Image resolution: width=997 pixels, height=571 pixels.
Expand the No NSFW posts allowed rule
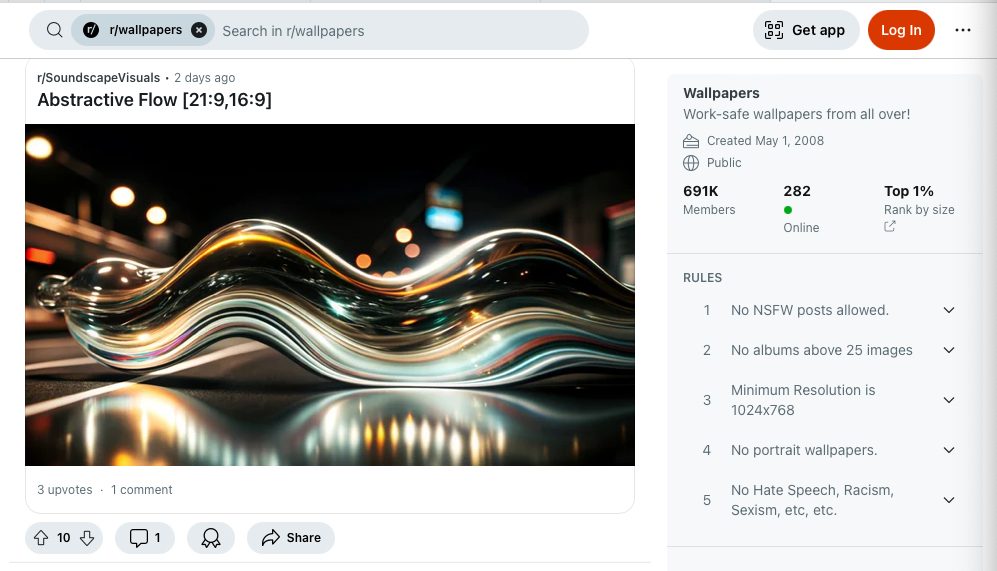[x=949, y=310]
